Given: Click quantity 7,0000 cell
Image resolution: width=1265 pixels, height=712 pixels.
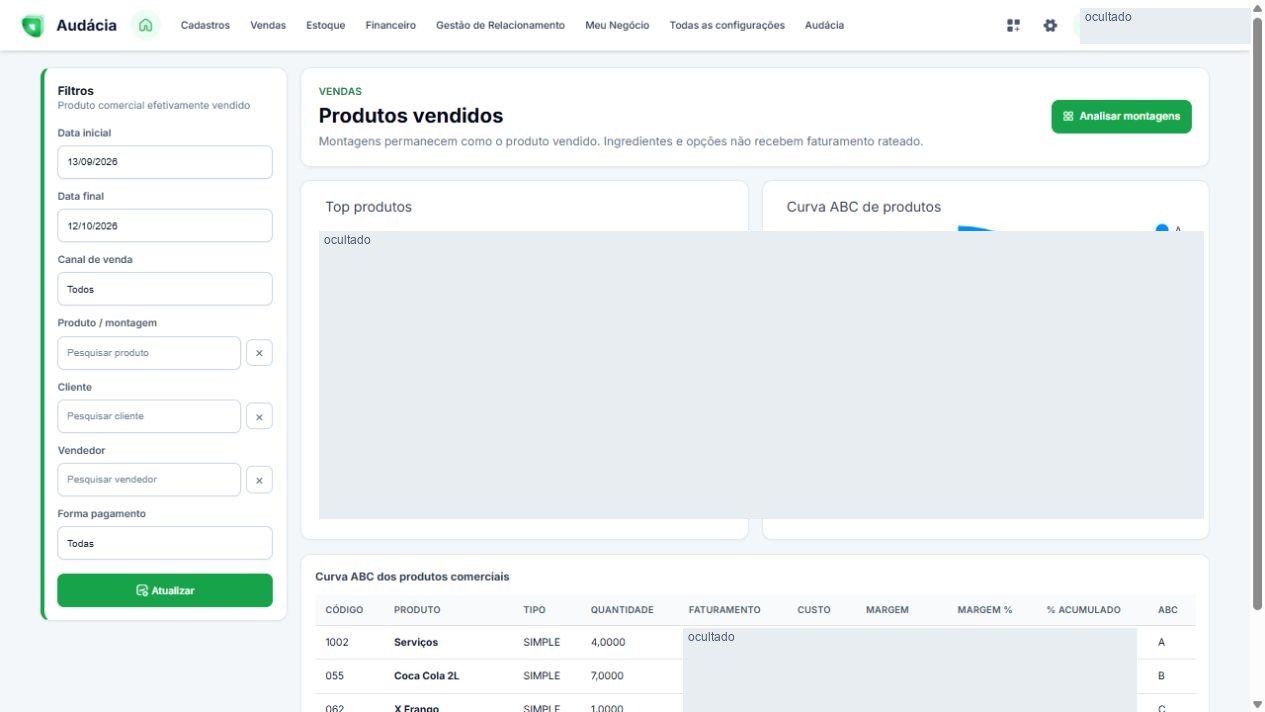Looking at the screenshot, I should 607,676.
